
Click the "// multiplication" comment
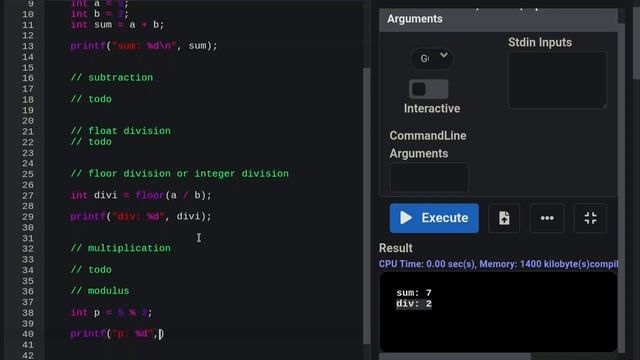click(120, 248)
